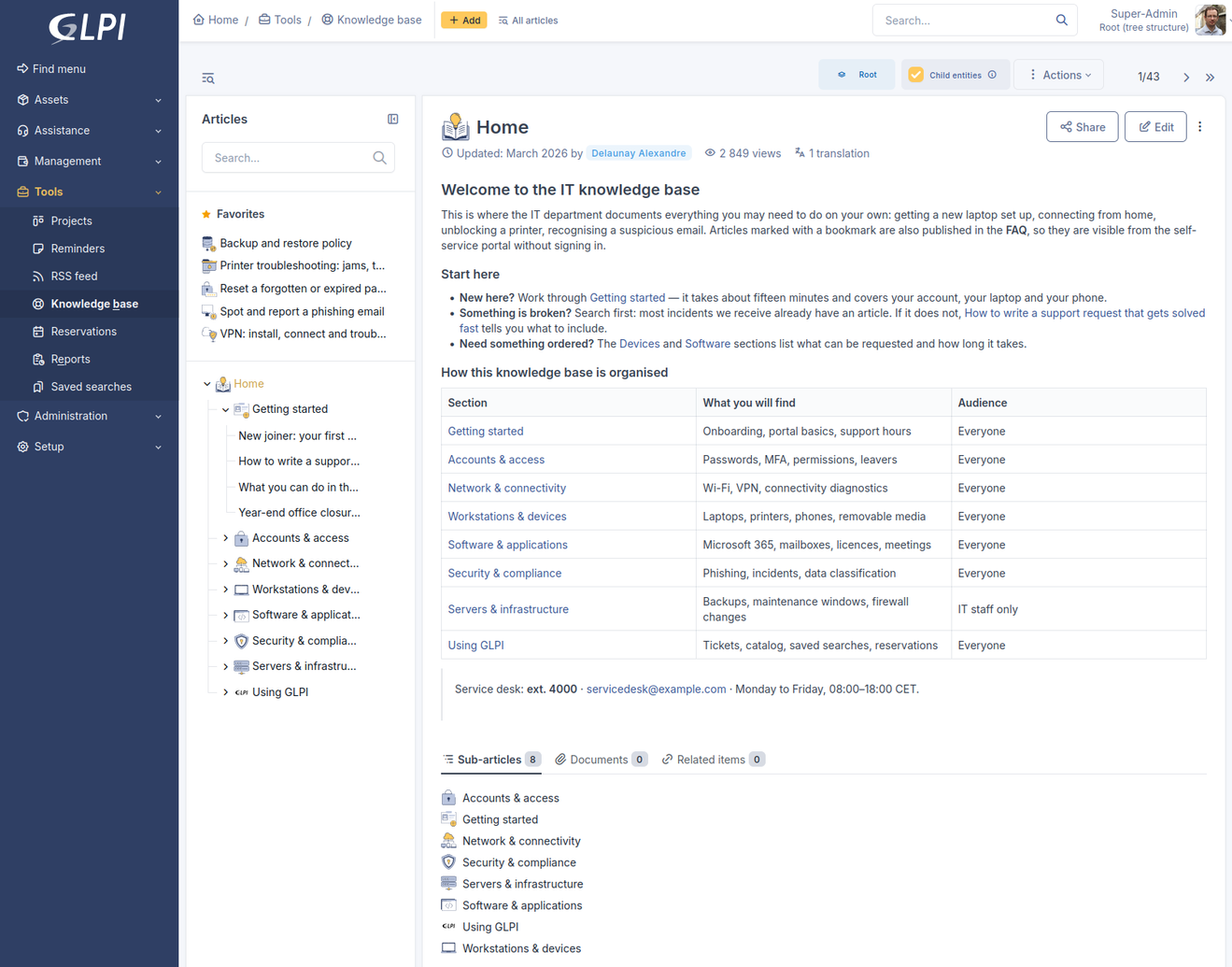
Task: Click Accounts & access lock icon in sub-articles
Action: tap(448, 797)
